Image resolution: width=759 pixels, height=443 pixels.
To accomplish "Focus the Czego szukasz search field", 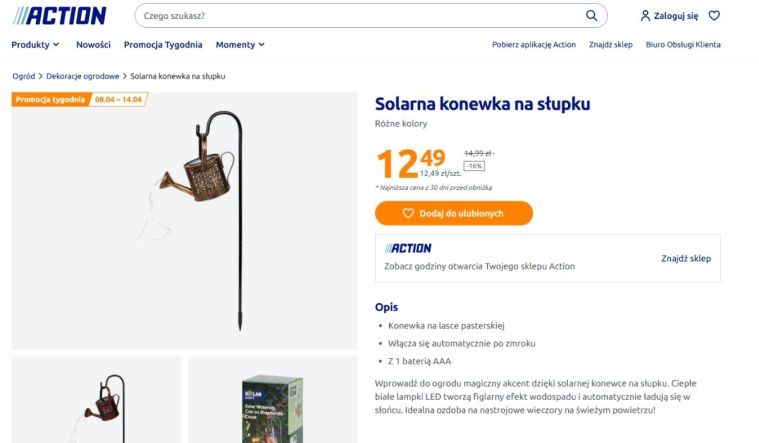I will 360,16.
